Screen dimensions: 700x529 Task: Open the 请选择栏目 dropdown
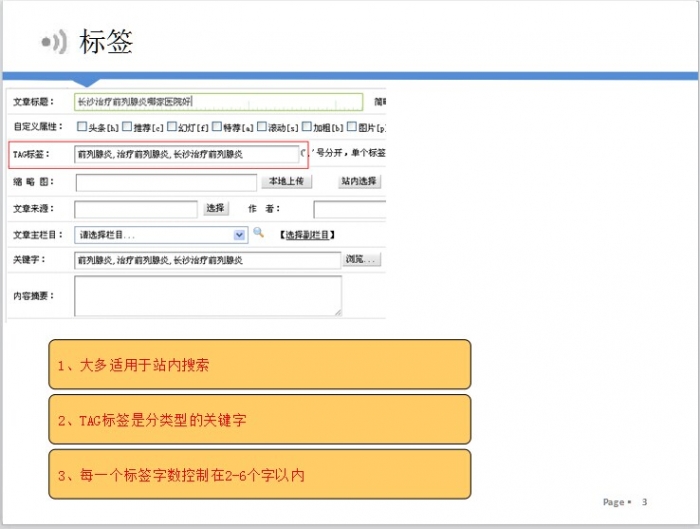click(x=160, y=234)
